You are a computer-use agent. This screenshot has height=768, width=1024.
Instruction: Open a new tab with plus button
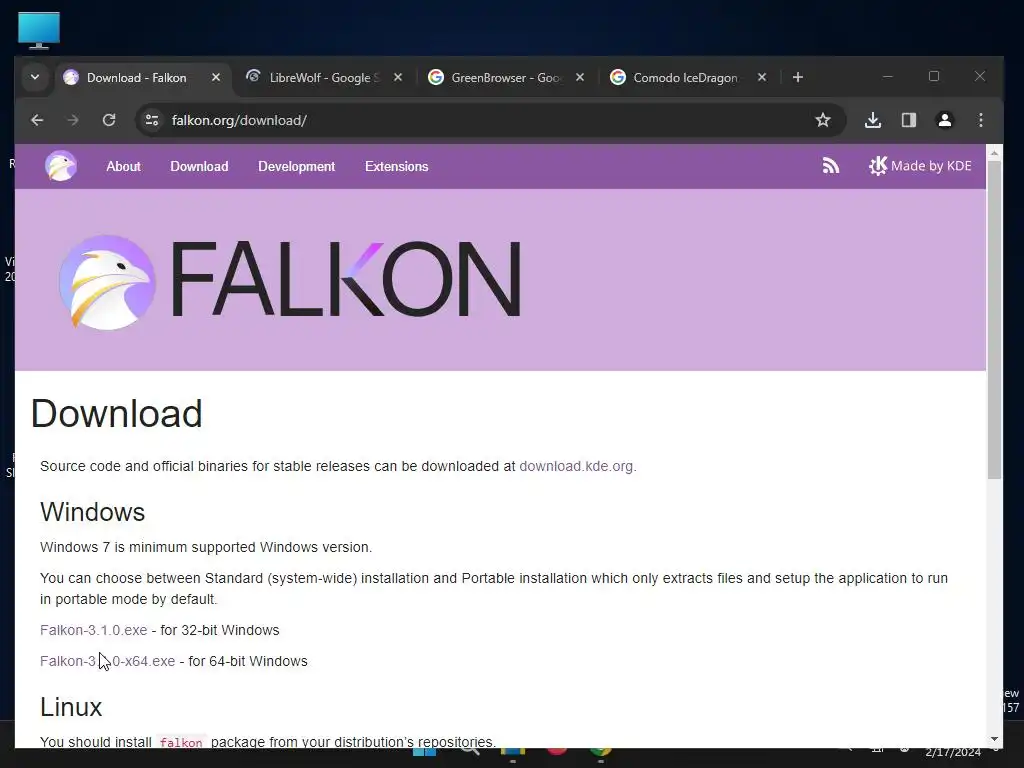coord(797,78)
